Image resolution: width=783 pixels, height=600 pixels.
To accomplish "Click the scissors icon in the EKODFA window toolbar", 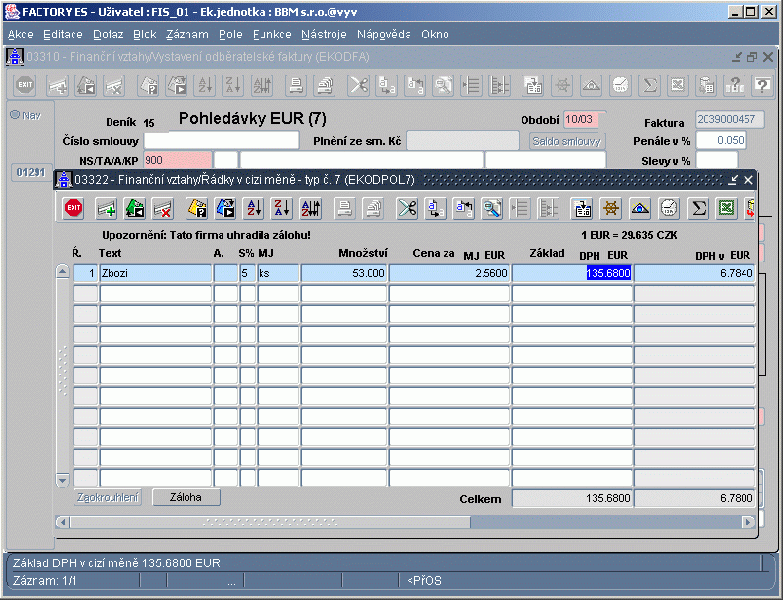I will click(359, 85).
